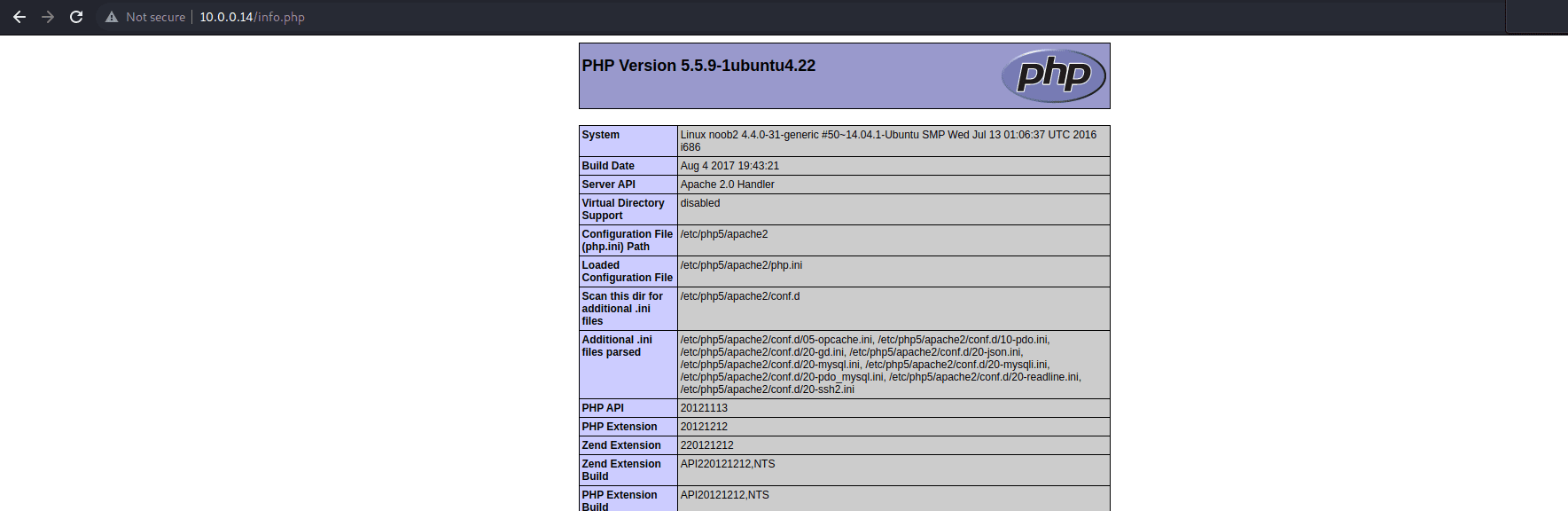Reload the info.php page

click(76, 17)
